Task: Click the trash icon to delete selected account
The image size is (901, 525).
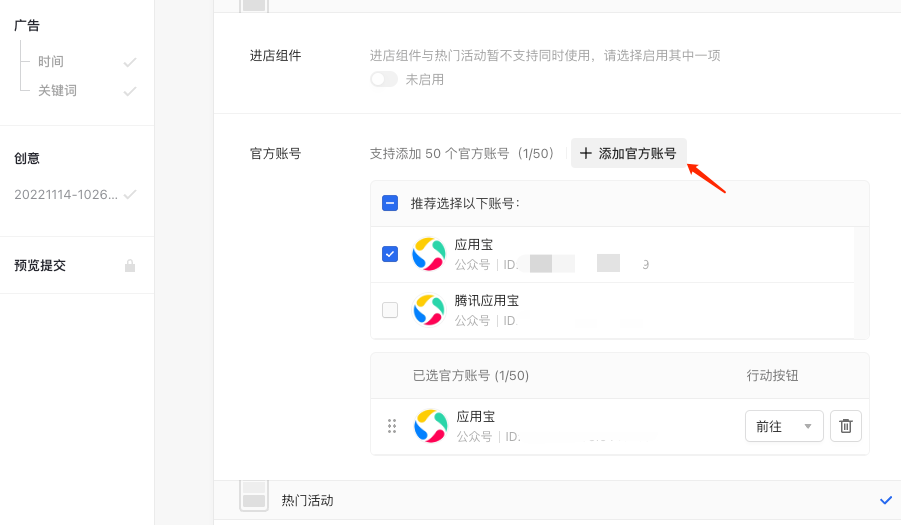Action: click(x=845, y=426)
